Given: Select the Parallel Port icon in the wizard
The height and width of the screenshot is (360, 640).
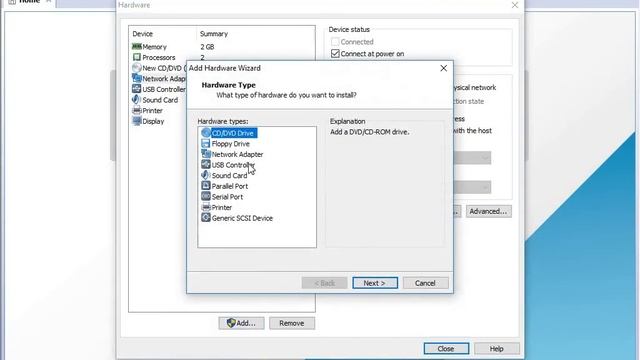Looking at the screenshot, I should coord(206,186).
